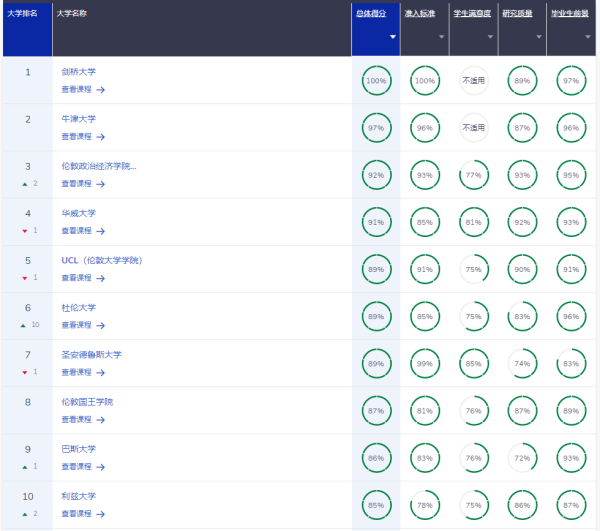Image resolution: width=600 pixels, height=531 pixels.
Task: Click 77% satisfaction circle for 伦敦政治经济学院
Action: click(474, 175)
